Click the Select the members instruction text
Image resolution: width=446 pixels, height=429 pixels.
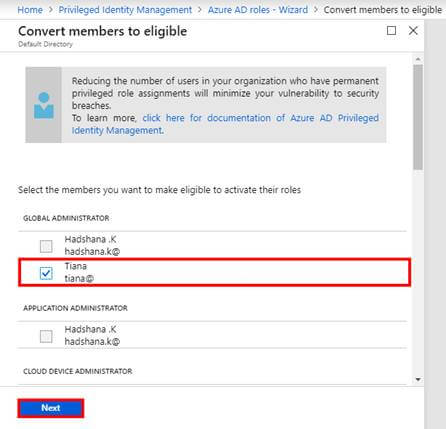[159, 190]
